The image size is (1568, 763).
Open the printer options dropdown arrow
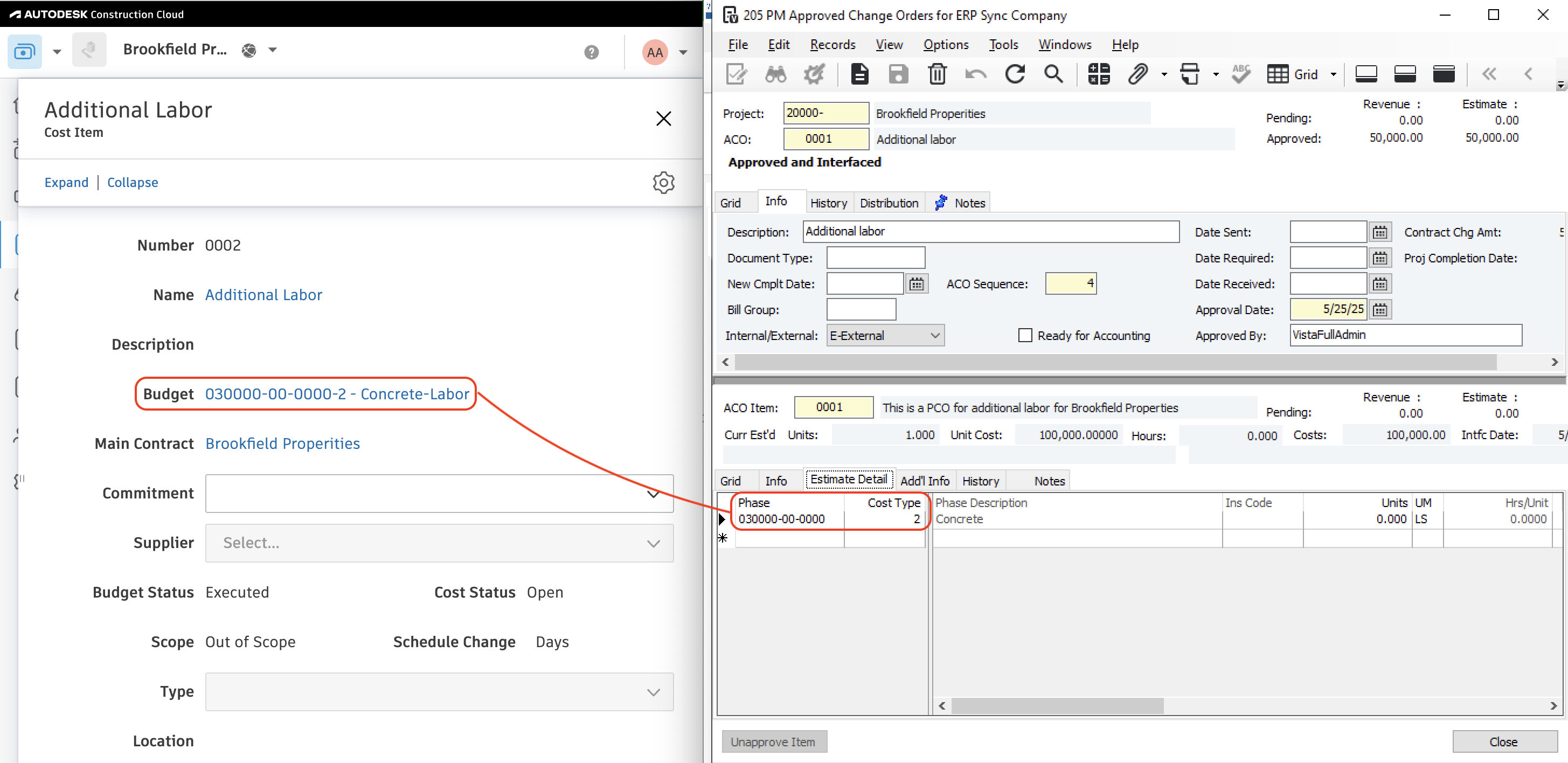tap(1216, 74)
